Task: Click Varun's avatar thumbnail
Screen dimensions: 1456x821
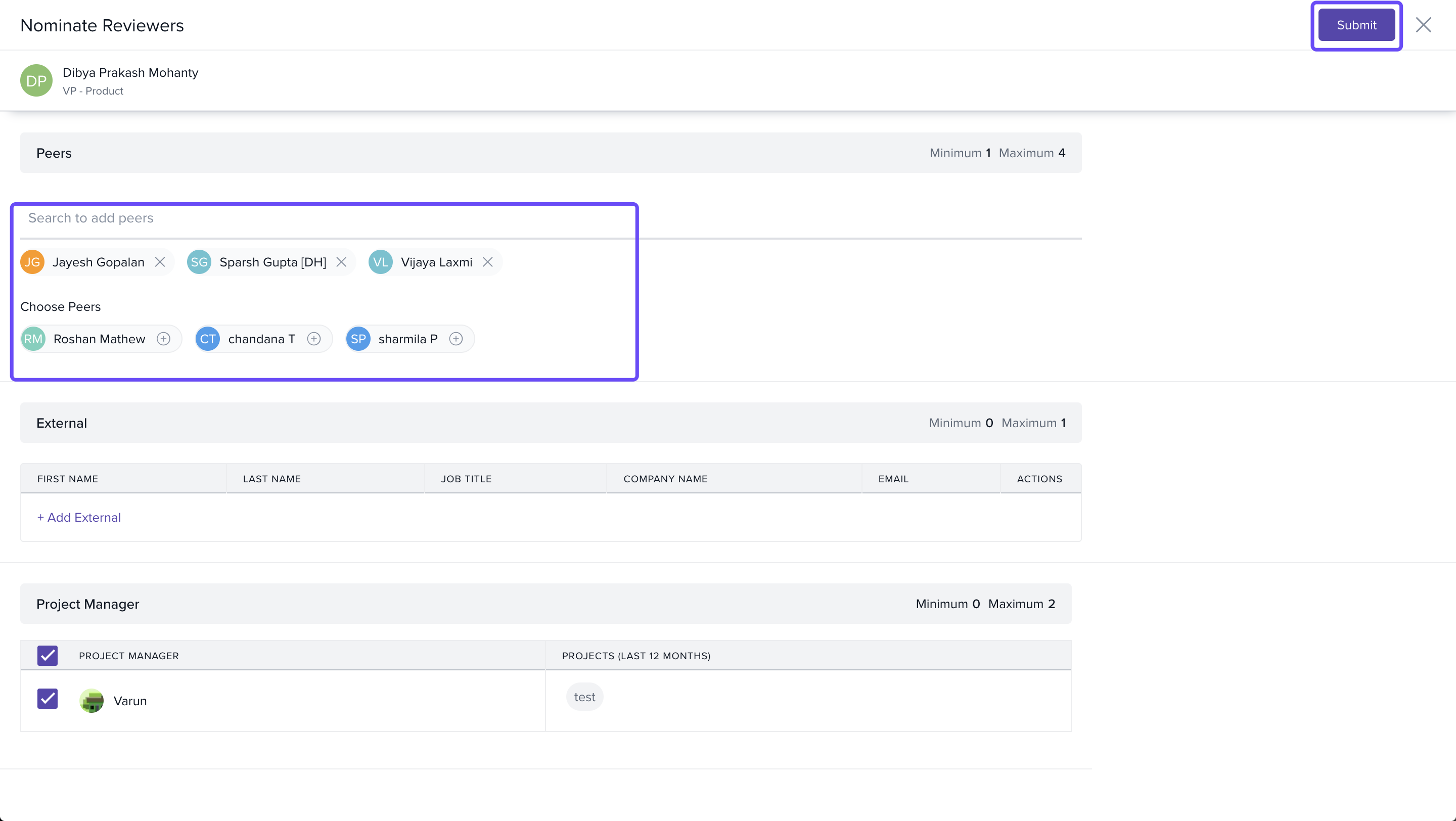Action: click(x=92, y=701)
